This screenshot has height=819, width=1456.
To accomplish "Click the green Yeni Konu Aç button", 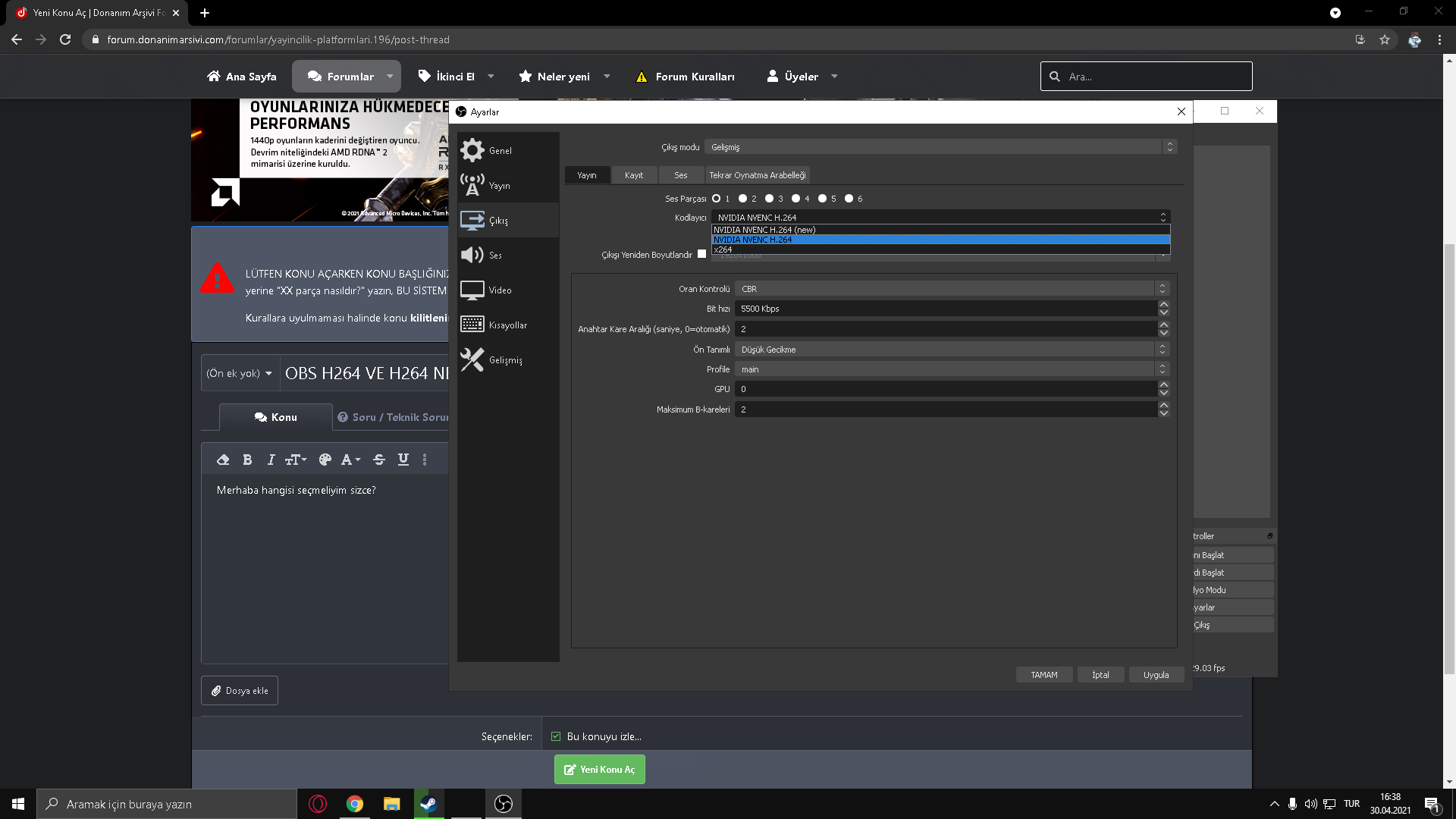I will (x=599, y=770).
